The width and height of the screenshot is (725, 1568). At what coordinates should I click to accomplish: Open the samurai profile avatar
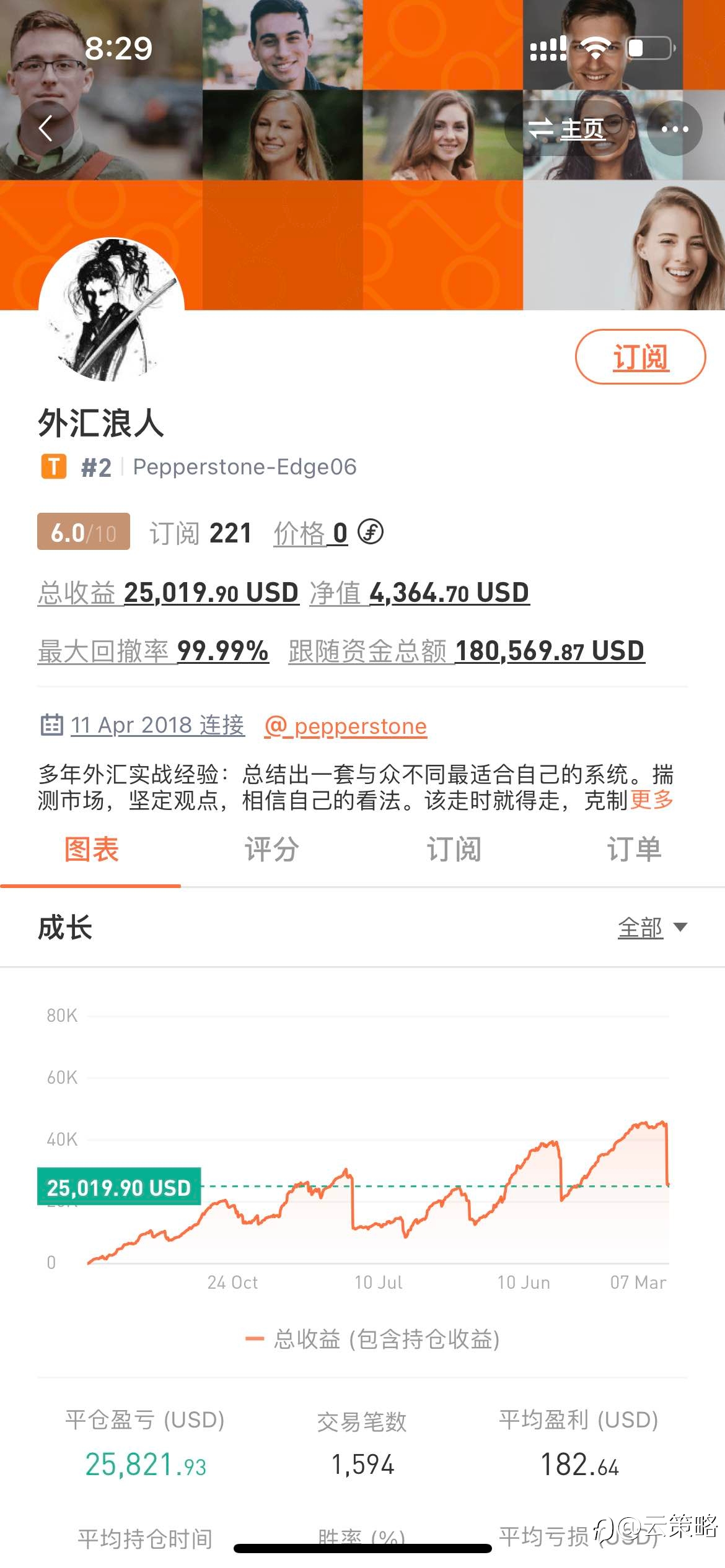pos(112,310)
